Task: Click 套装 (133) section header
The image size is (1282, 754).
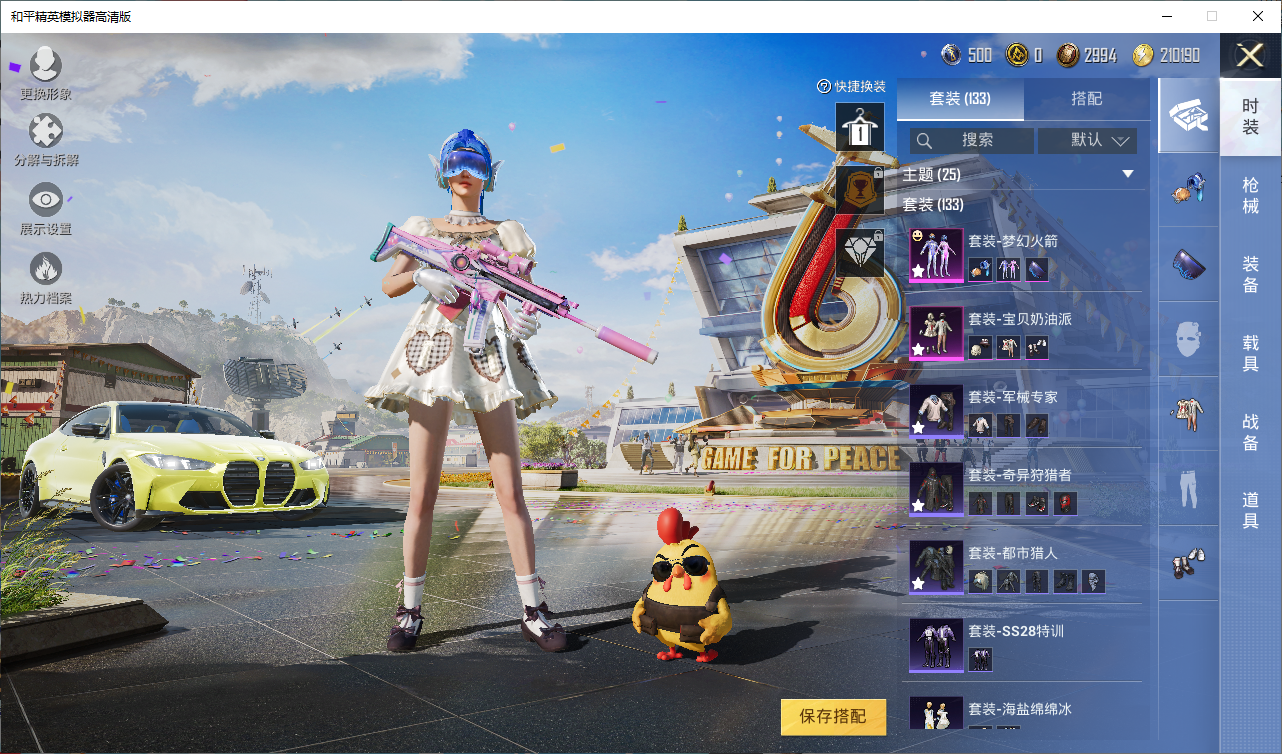Action: [x=933, y=204]
